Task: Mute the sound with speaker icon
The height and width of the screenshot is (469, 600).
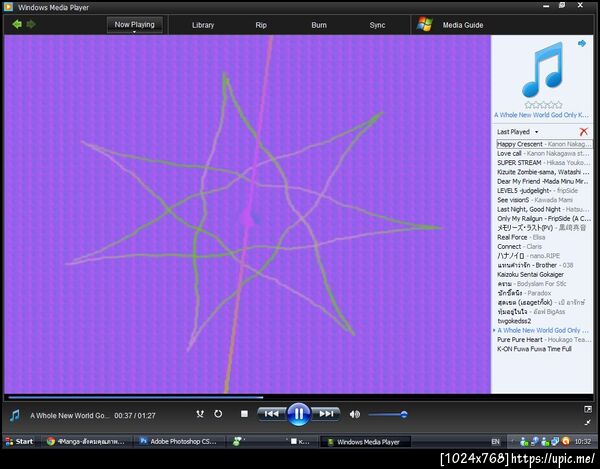Action: (x=355, y=414)
